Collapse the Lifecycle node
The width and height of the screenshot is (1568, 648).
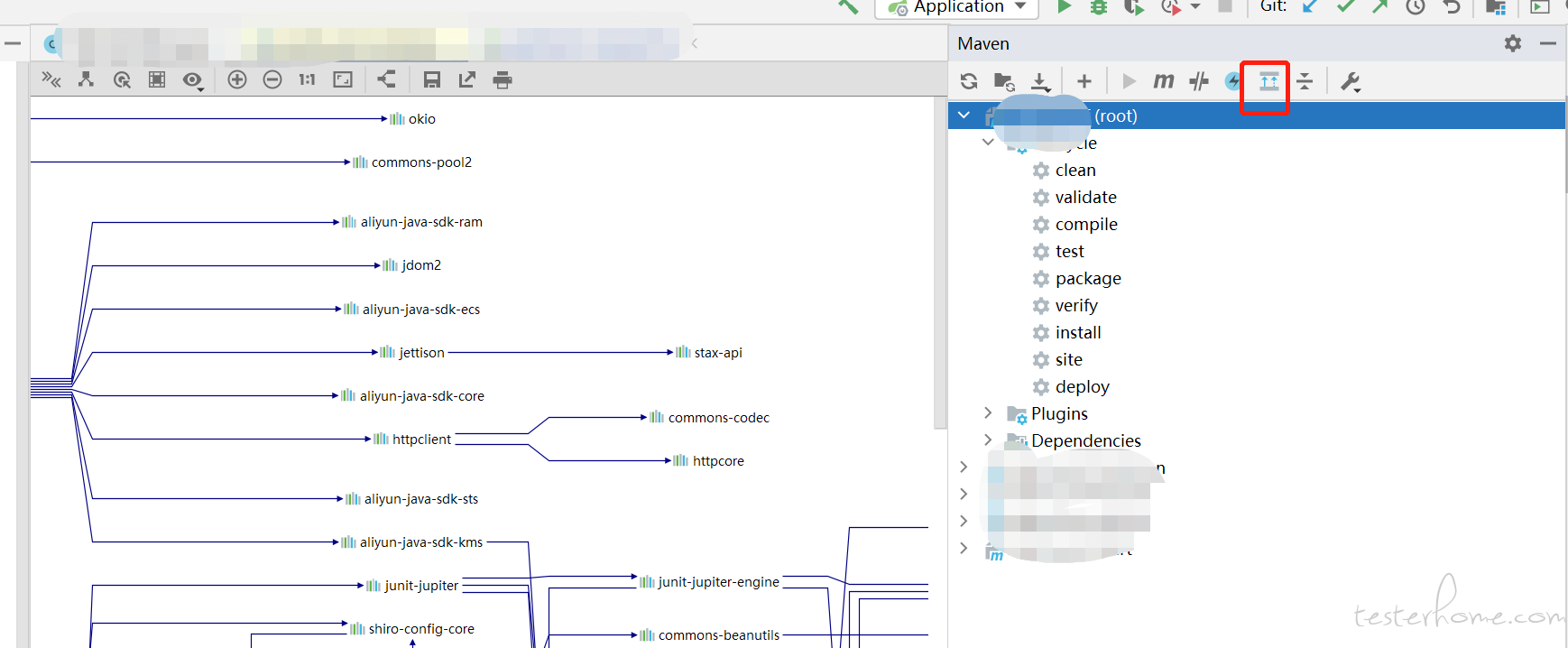988,142
